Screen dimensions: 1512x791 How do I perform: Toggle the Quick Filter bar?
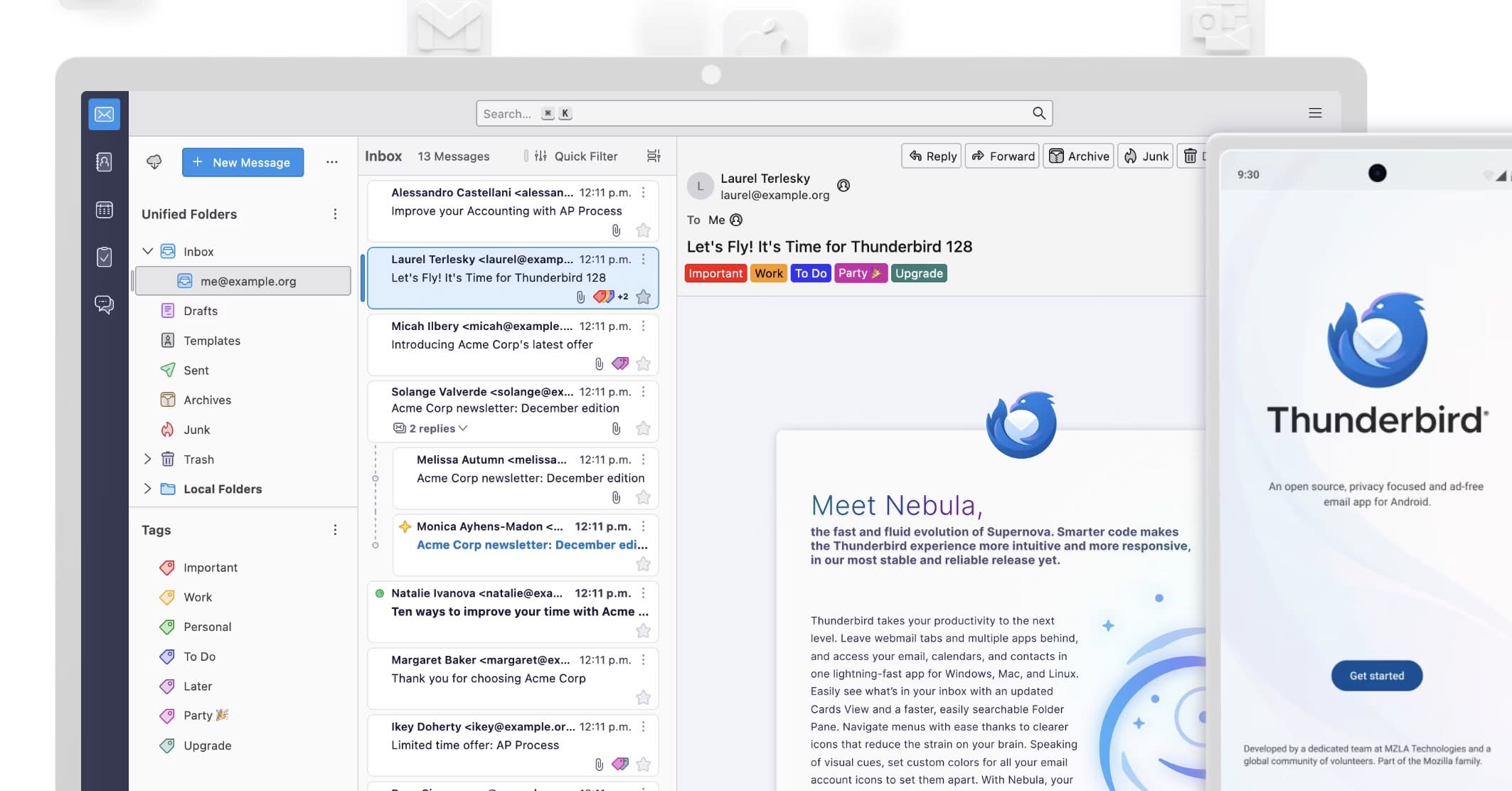tap(577, 156)
